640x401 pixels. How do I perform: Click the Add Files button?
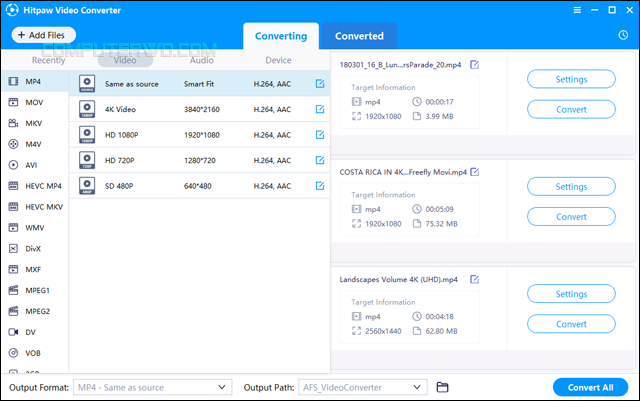pyautogui.click(x=44, y=35)
